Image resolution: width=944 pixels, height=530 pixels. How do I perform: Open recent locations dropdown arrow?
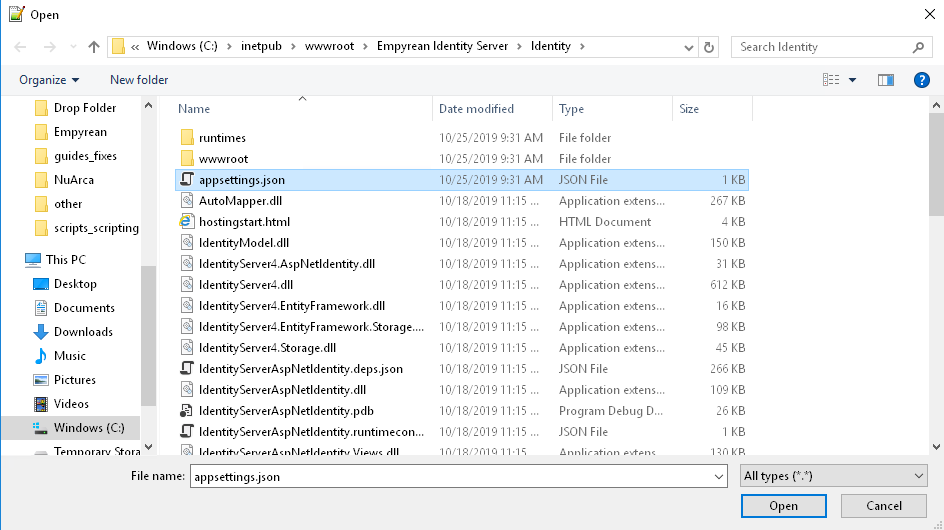coord(73,46)
